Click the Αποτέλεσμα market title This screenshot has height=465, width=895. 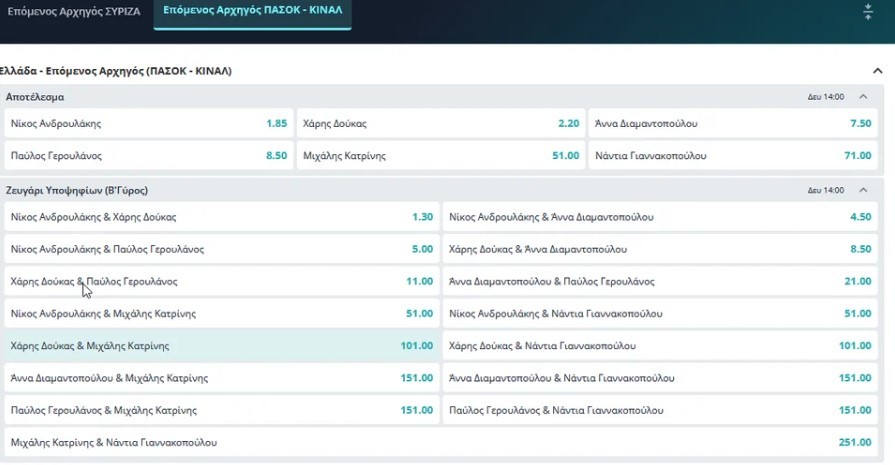[35, 97]
